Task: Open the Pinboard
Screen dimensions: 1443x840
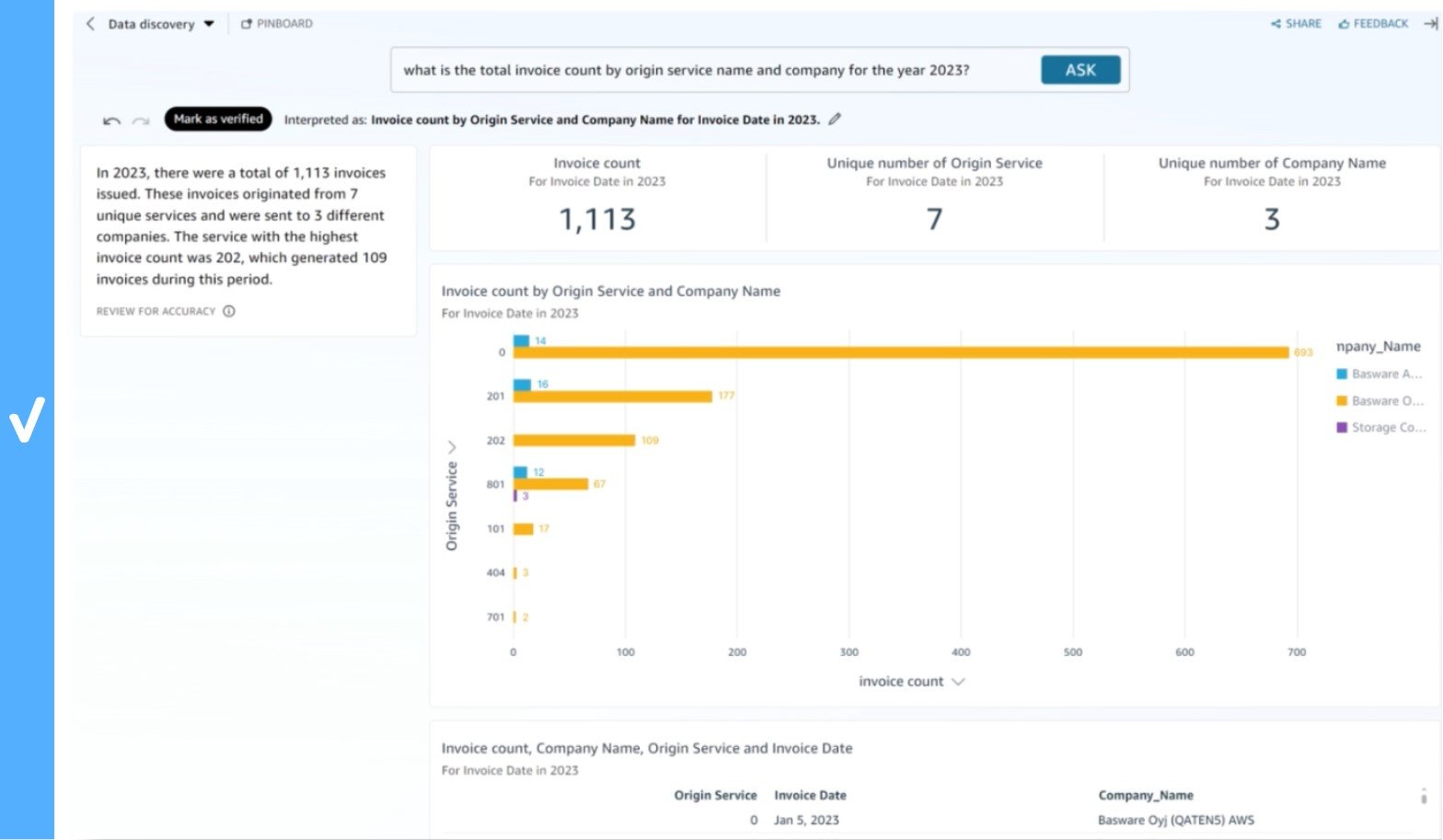Action: [277, 24]
